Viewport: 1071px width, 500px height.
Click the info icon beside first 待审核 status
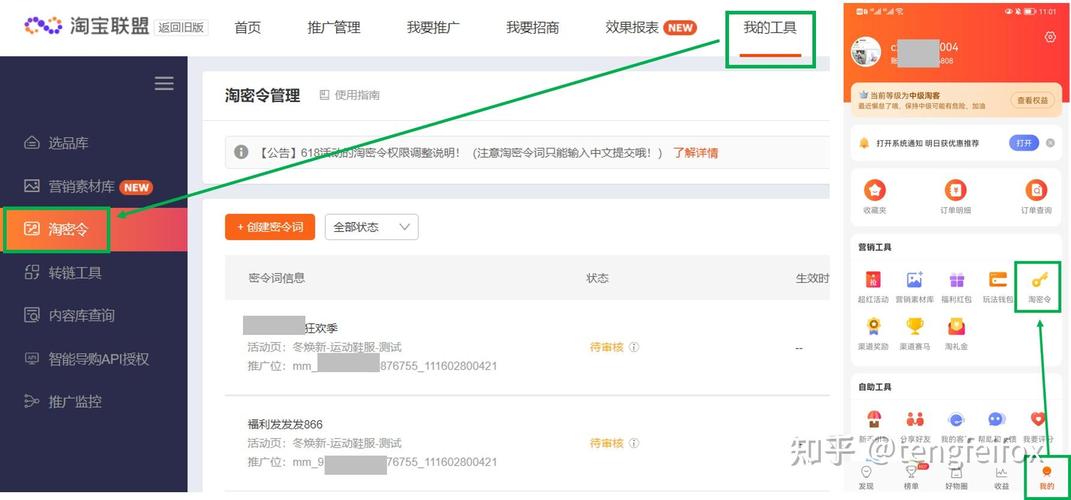coord(634,347)
